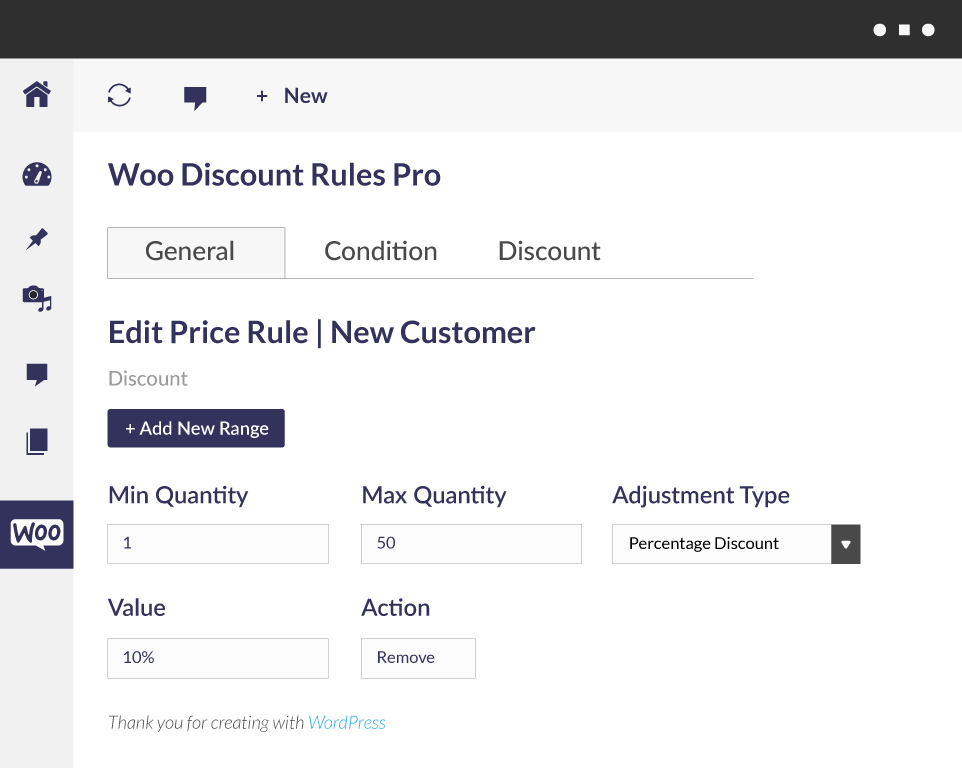
Task: Click the Woo Discount Rules Pro heading
Action: (x=274, y=175)
